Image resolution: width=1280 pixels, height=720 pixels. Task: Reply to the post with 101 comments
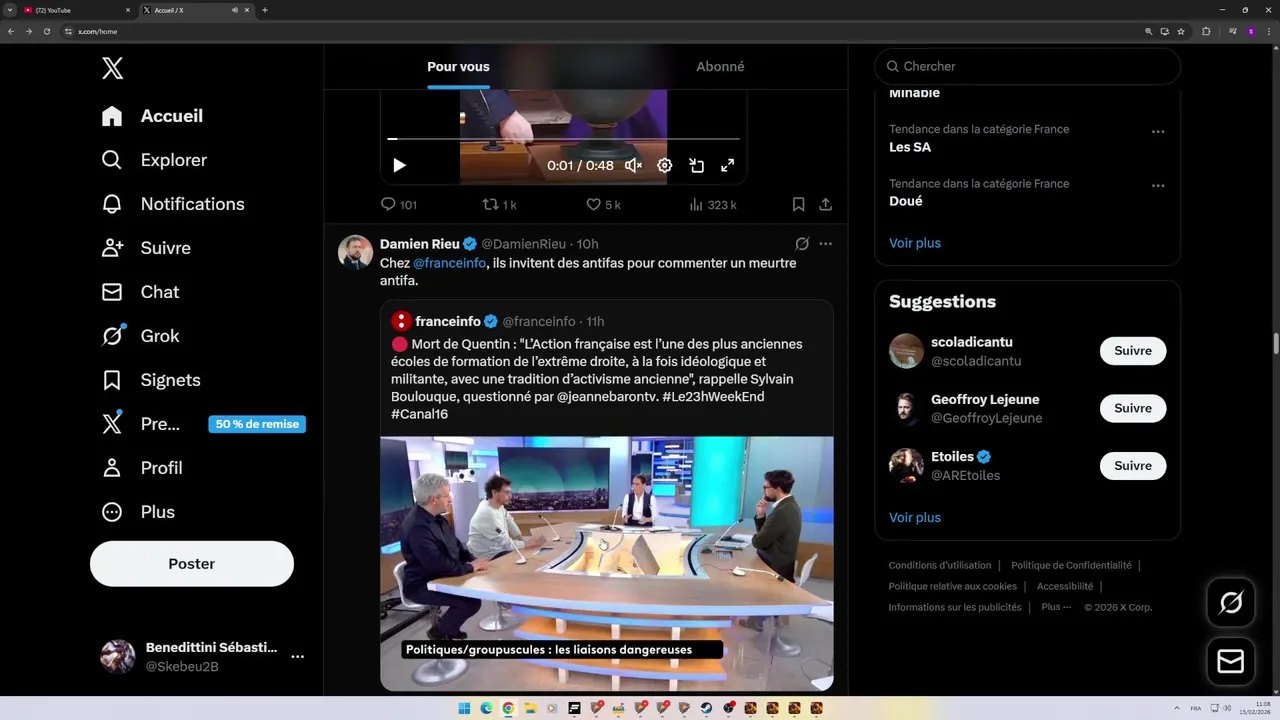click(398, 204)
